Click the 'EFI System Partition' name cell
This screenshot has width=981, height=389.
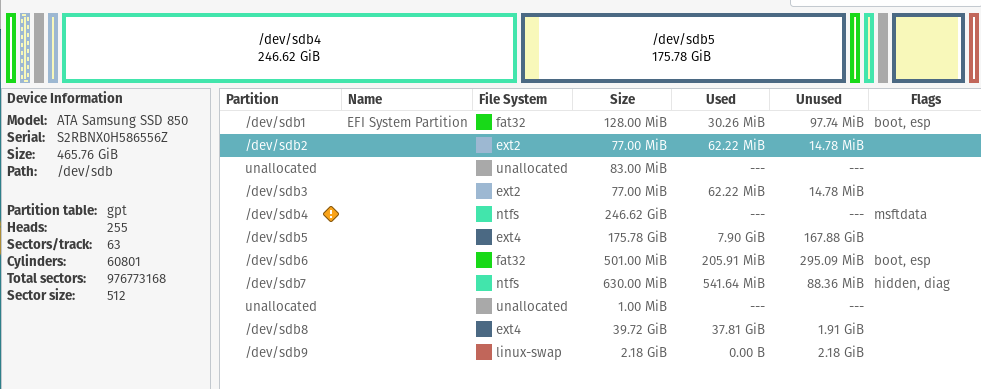tap(407, 122)
